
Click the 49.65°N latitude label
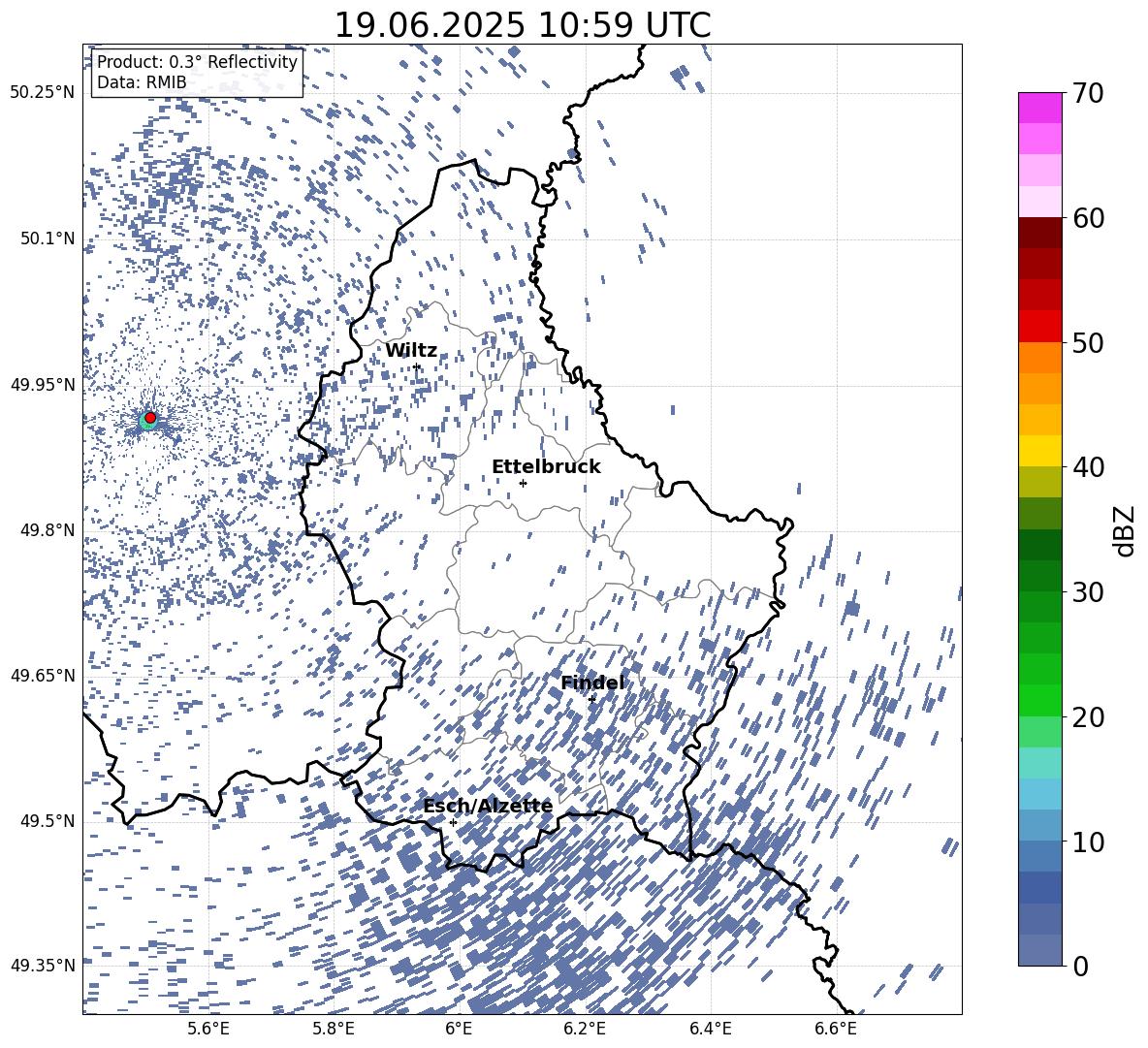point(43,675)
